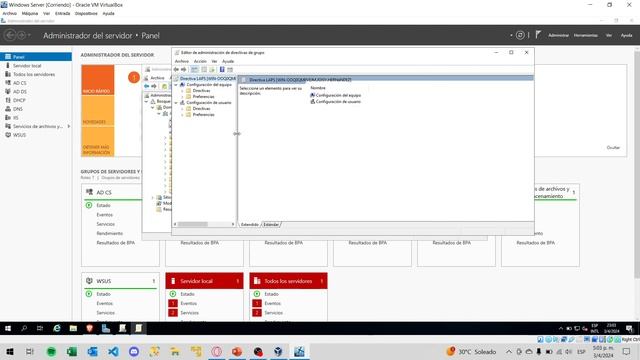
Task: Open Archivo menu in background Group Policy Management window
Action: [x=157, y=78]
